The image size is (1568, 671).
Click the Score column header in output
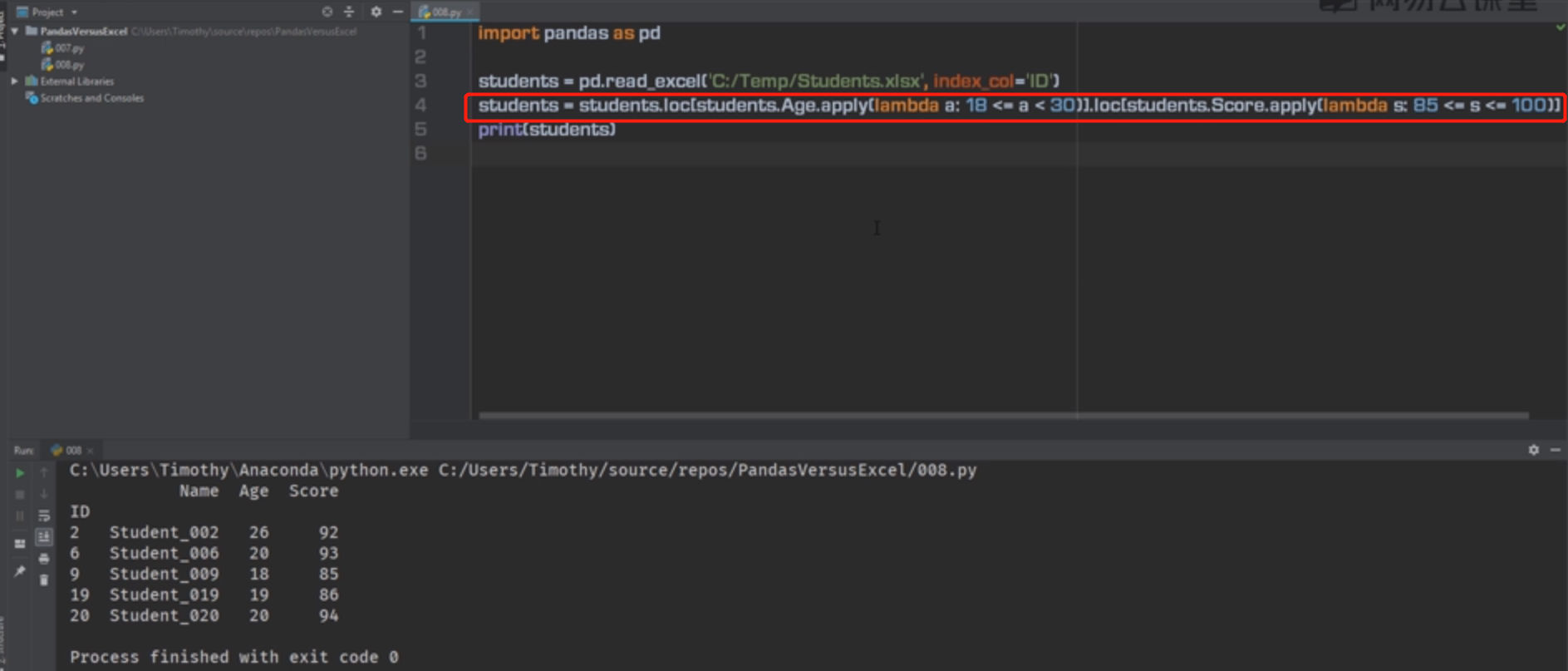click(313, 491)
